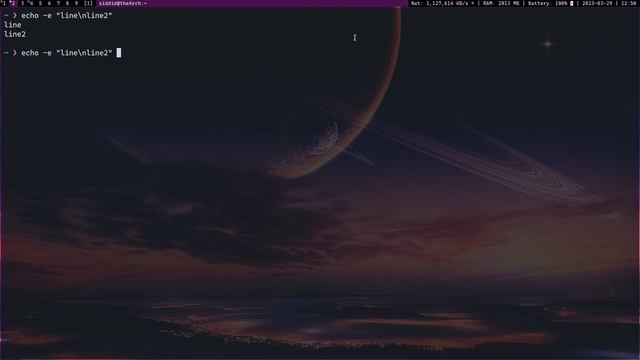640x360 pixels.
Task: Click the Net speed status entry
Action: tap(442, 3)
